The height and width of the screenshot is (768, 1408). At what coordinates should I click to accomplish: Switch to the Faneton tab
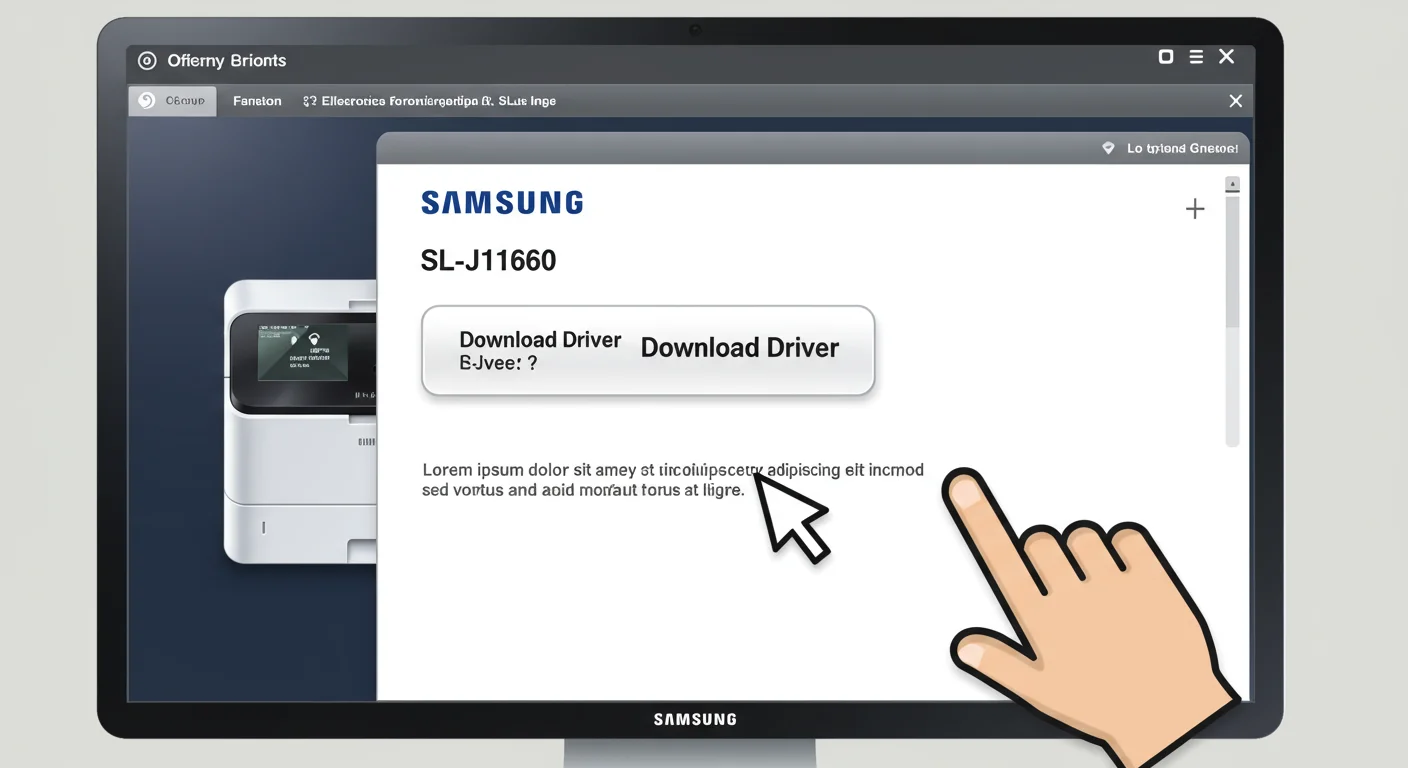click(x=257, y=101)
